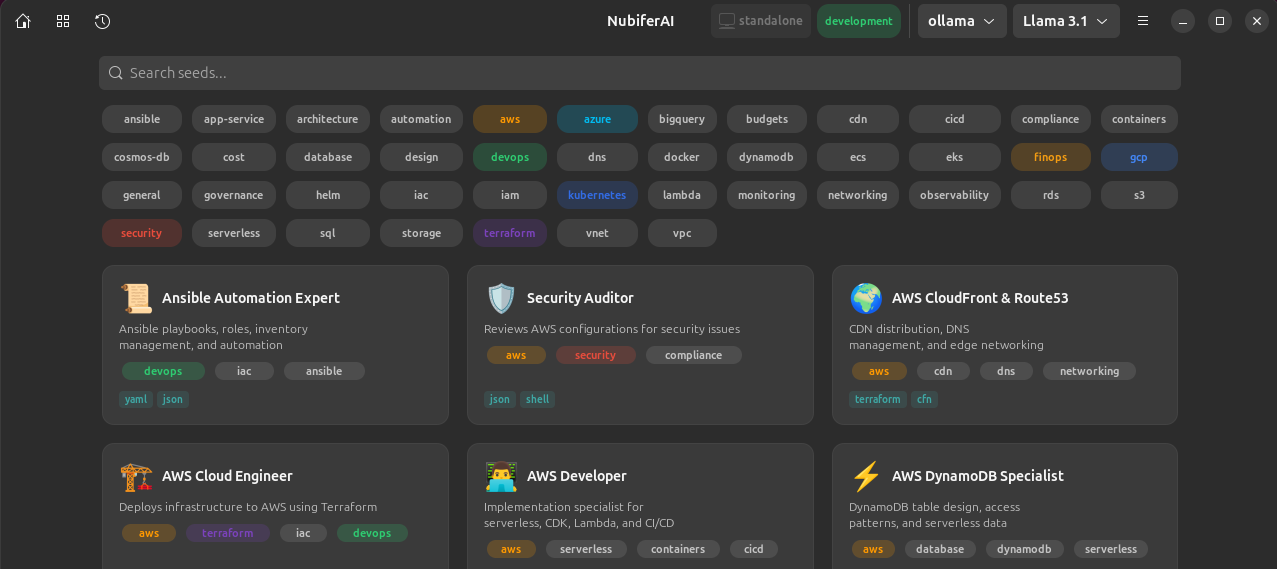Toggle the security filter tag in the filter bar
1277x569 pixels.
141,233
